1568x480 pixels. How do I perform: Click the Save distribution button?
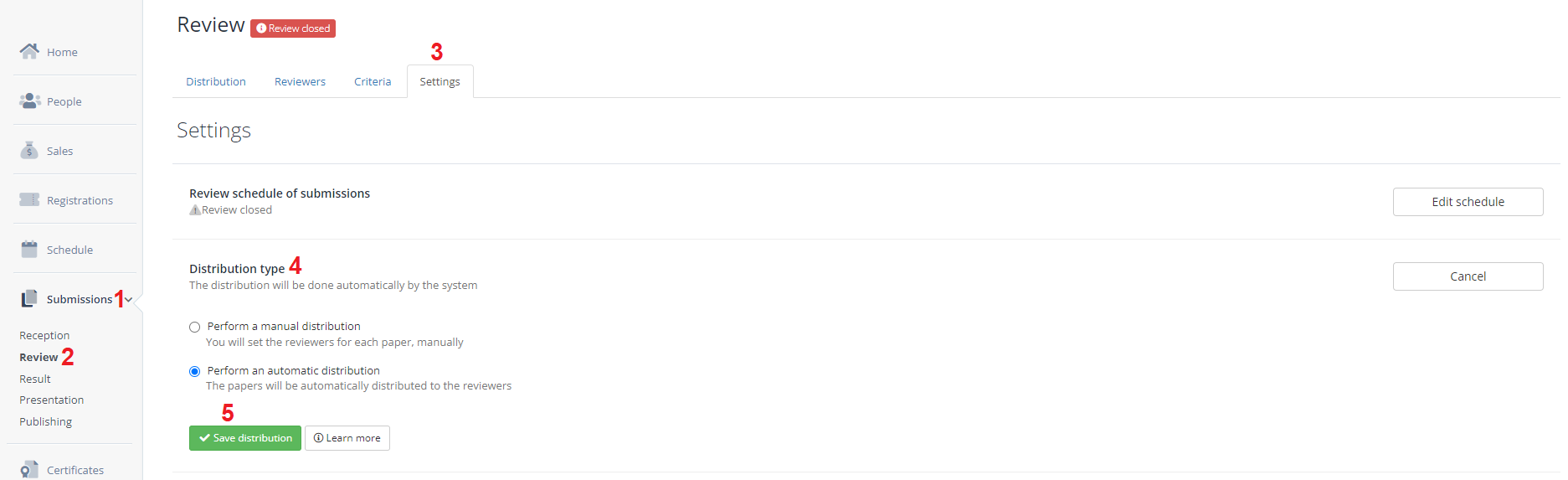tap(245, 438)
